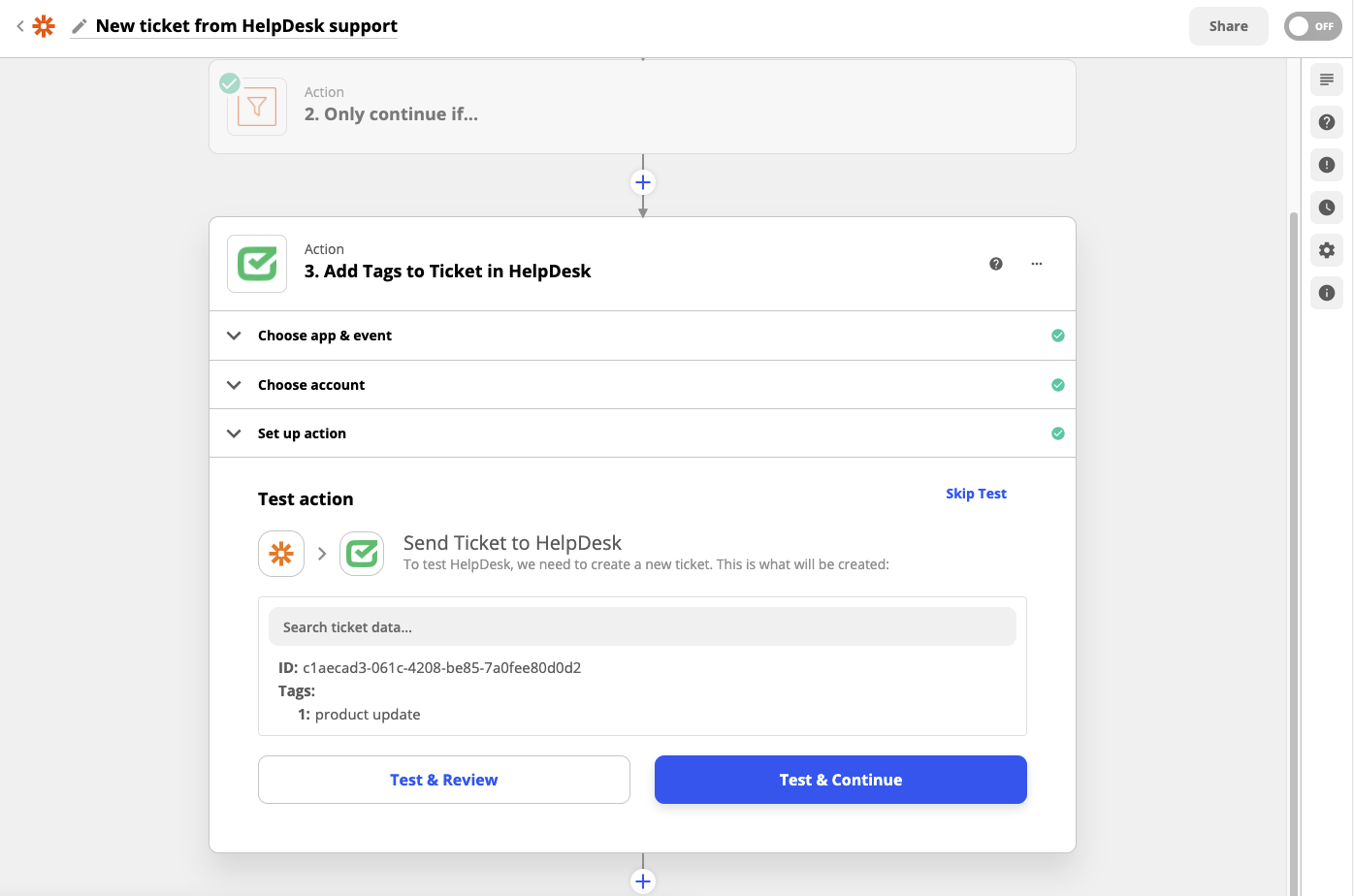Image resolution: width=1354 pixels, height=896 pixels.
Task: Open help for step 3
Action: [x=996, y=264]
